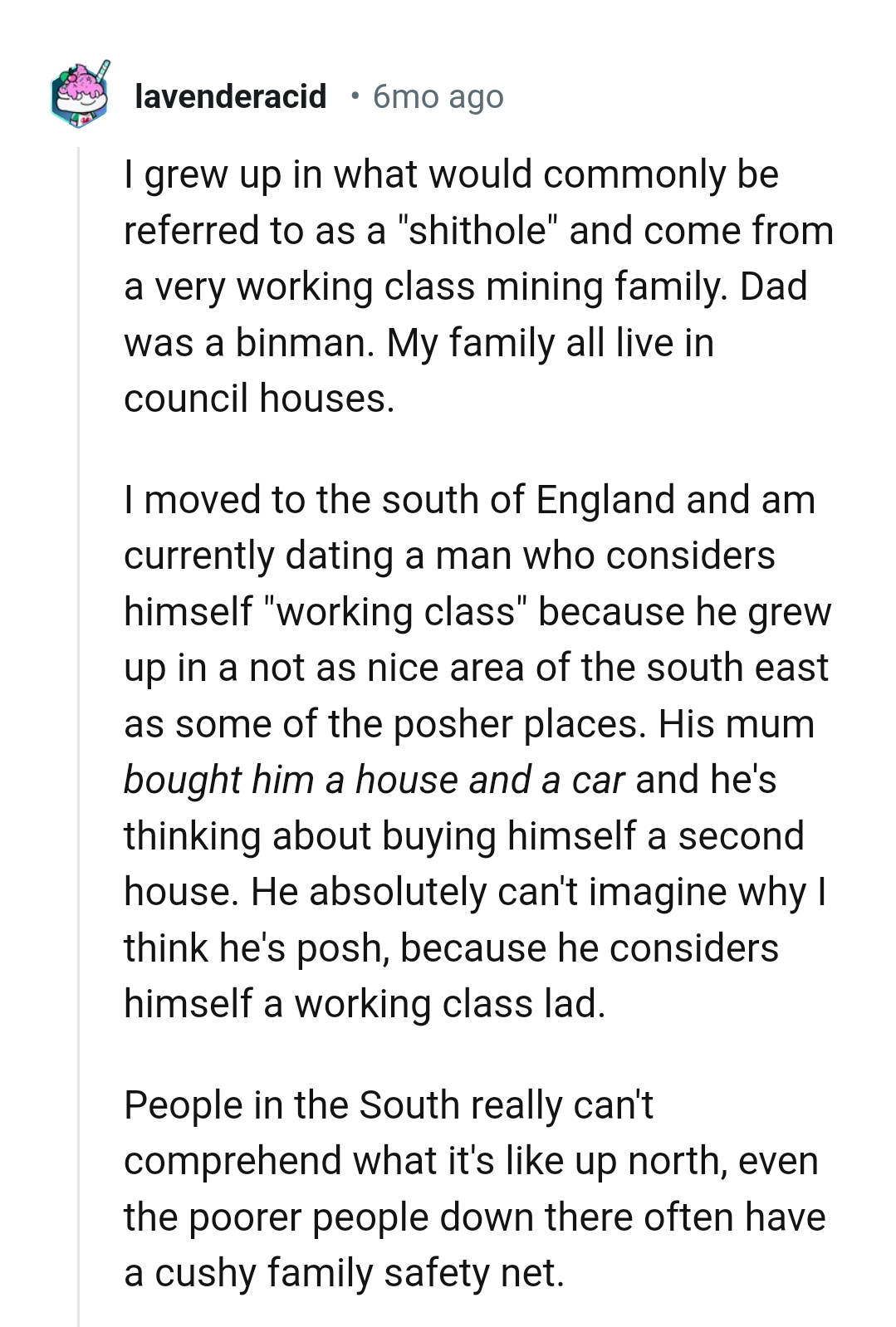Click the line starting "I moved to the south"
This screenshot has width=896, height=1327.
pos(469,500)
